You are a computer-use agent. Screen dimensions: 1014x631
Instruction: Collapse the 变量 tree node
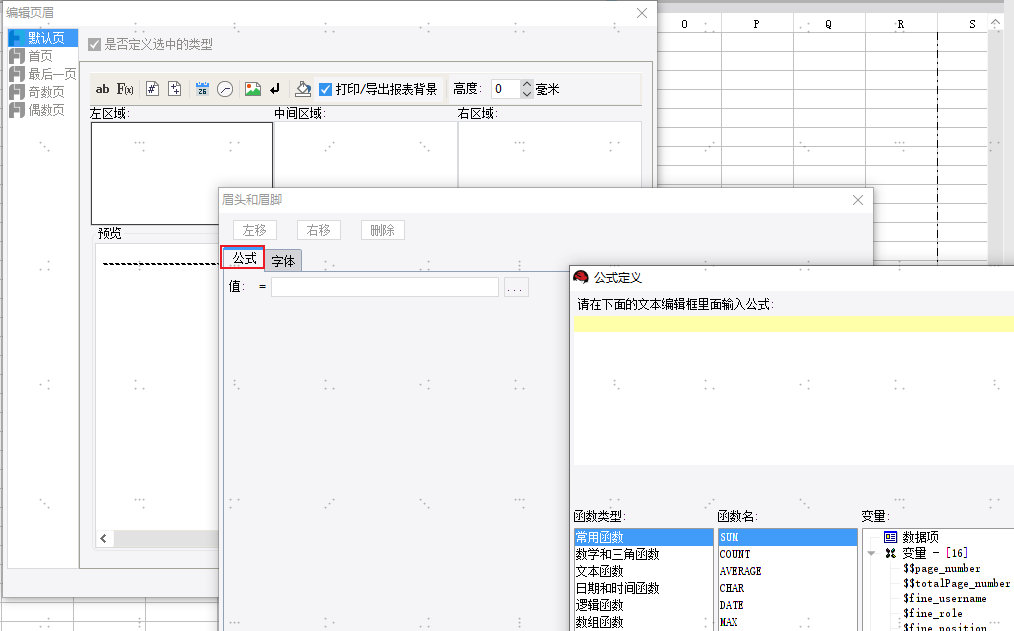pyautogui.click(x=871, y=553)
